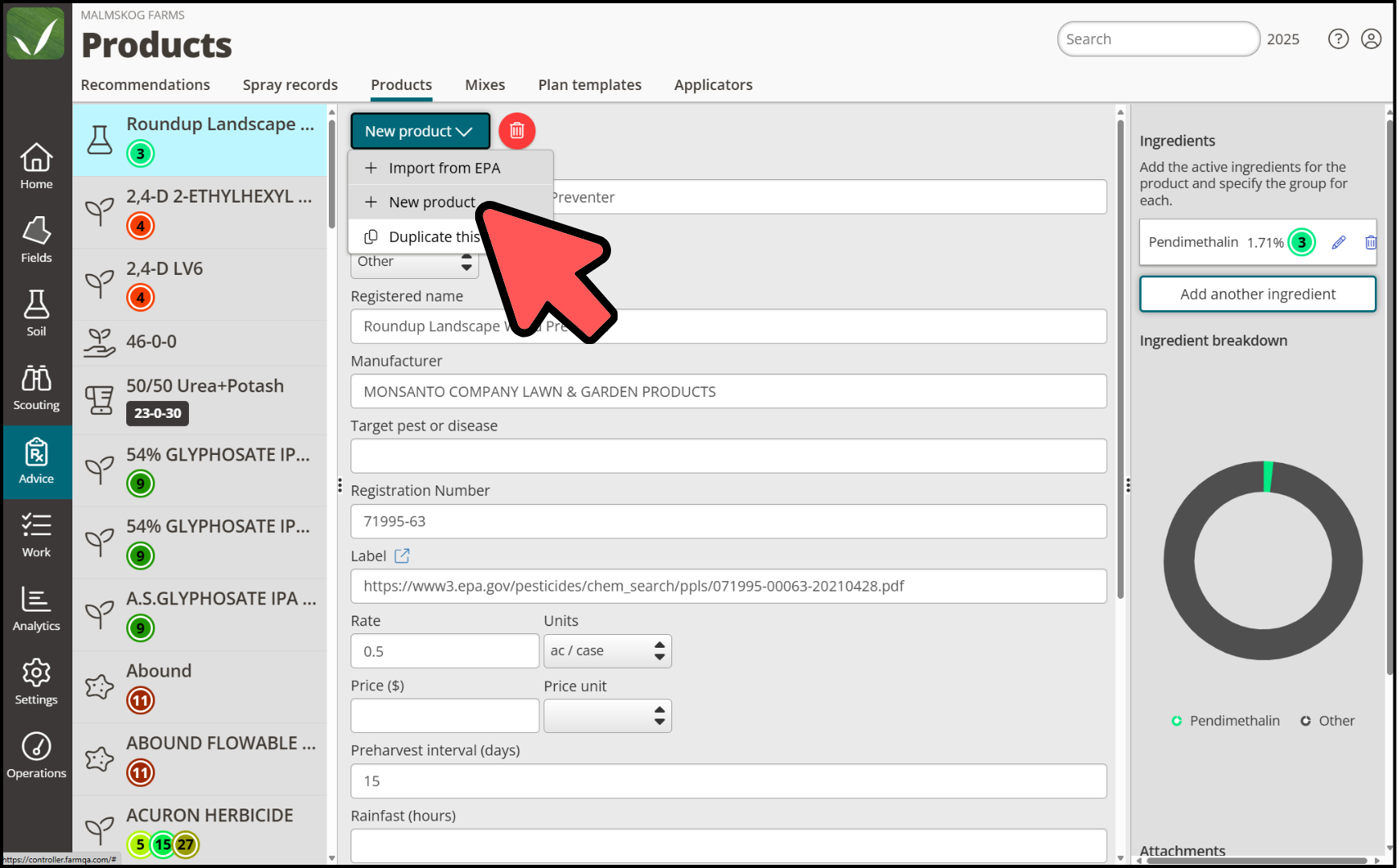Switch to Mixes tab
The width and height of the screenshot is (1399, 868).
pos(485,84)
